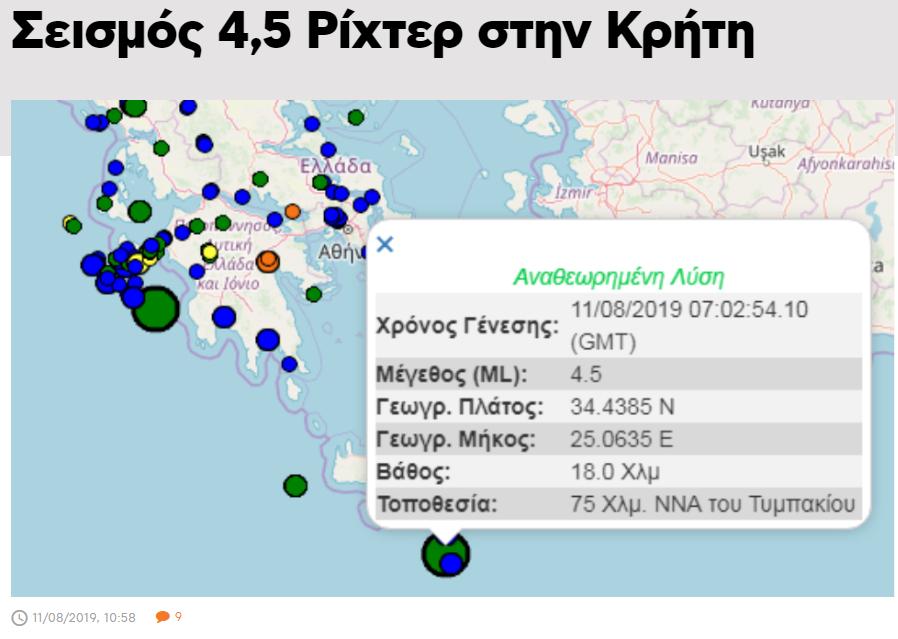898x639 pixels.
Task: Click the Manisa map label
Action: pyautogui.click(x=671, y=157)
